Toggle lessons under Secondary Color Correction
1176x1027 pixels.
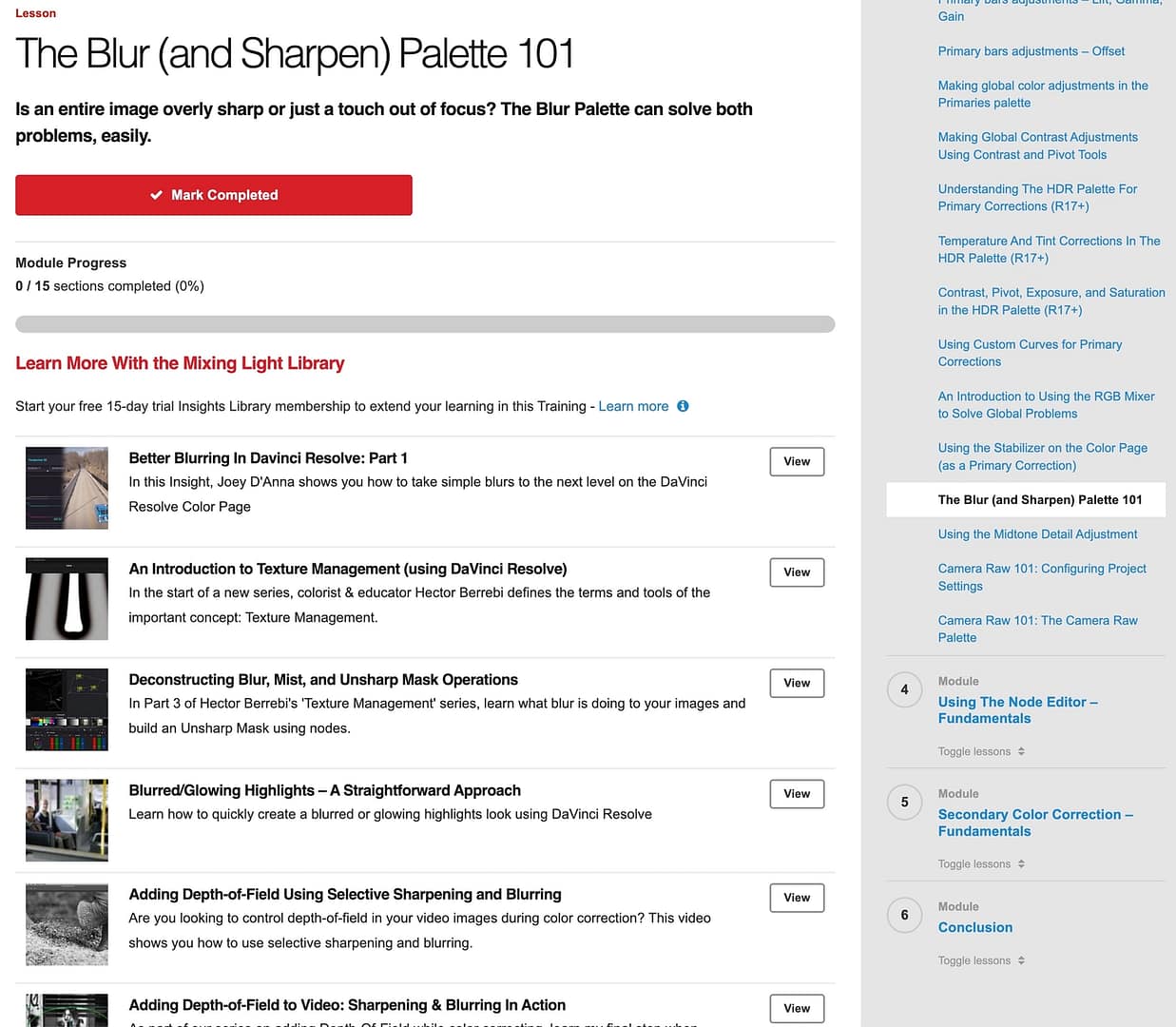coord(981,864)
